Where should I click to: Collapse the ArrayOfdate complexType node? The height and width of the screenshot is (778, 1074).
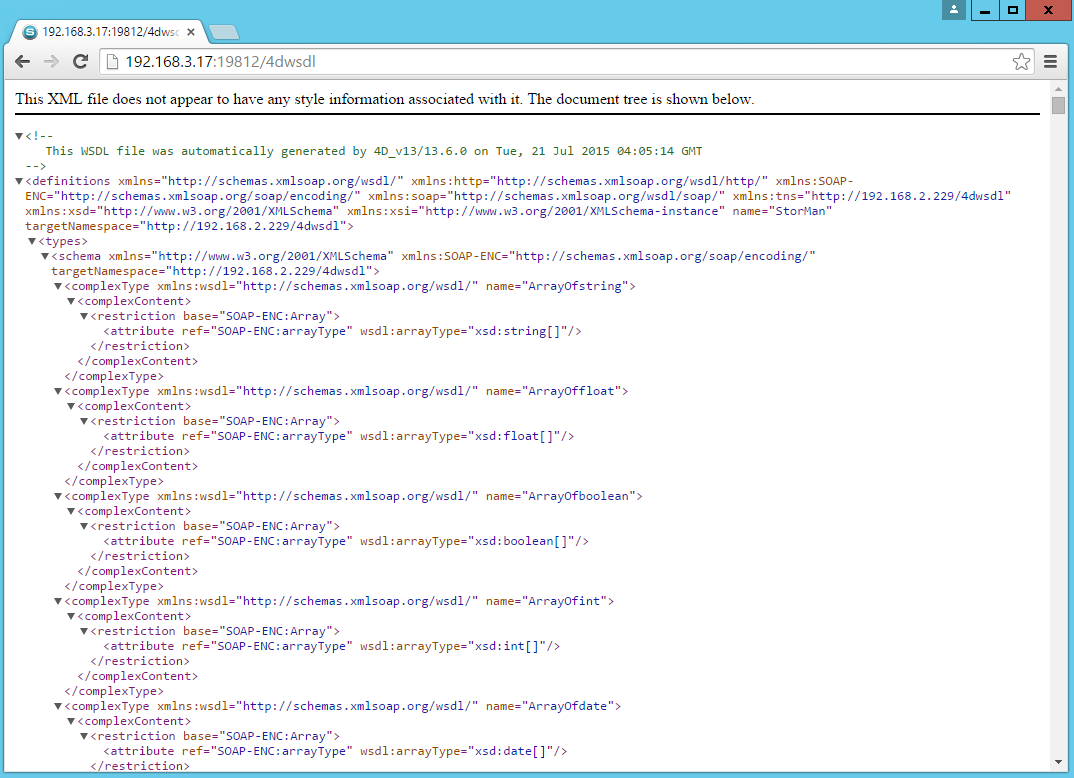[x=58, y=705]
